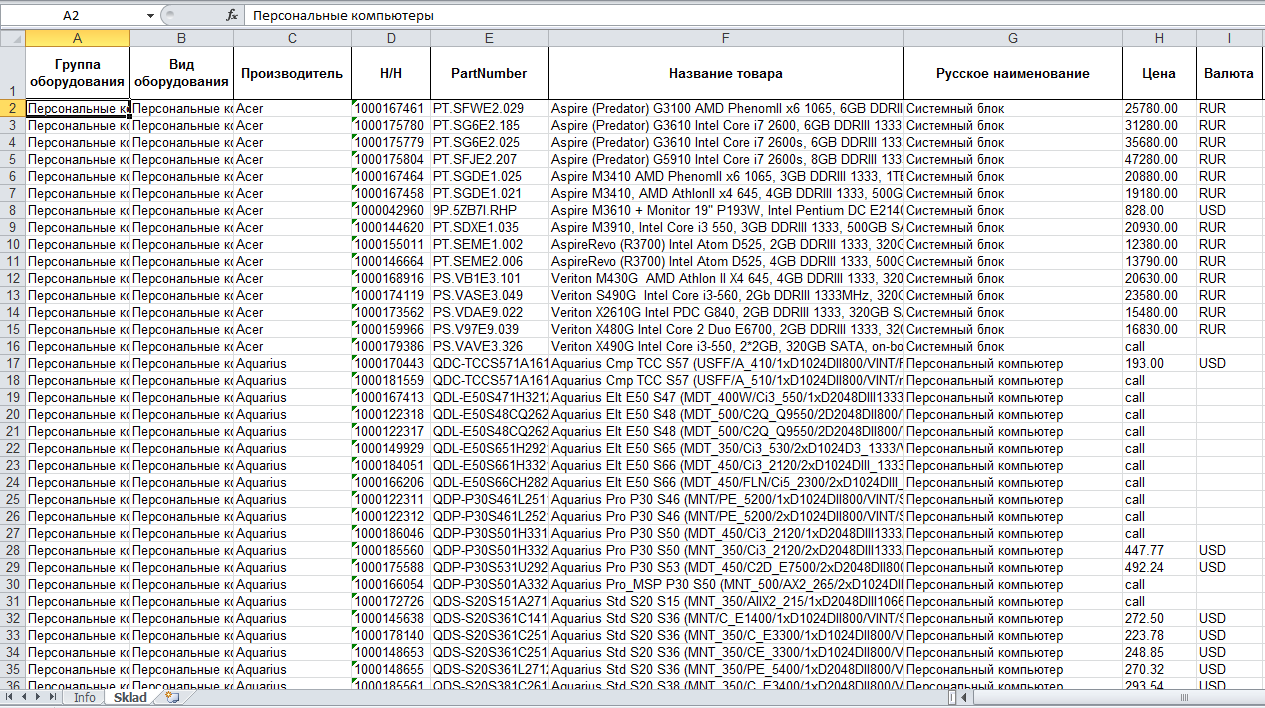The image size is (1265, 708).
Task: Click the Select All corner button
Action: pos(13,39)
